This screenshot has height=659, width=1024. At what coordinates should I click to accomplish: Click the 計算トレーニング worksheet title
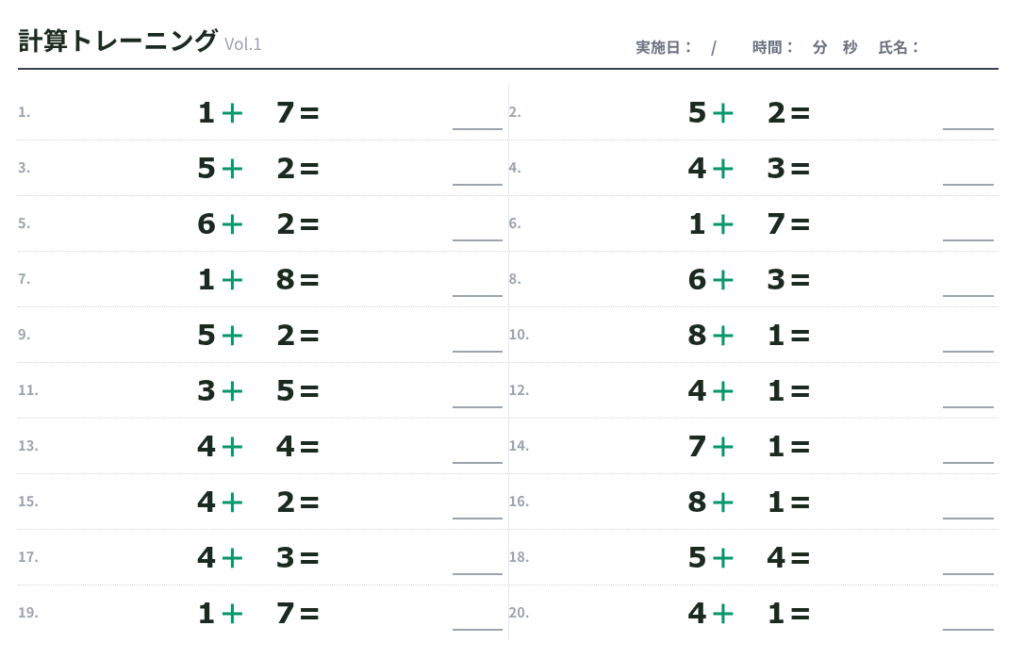117,41
